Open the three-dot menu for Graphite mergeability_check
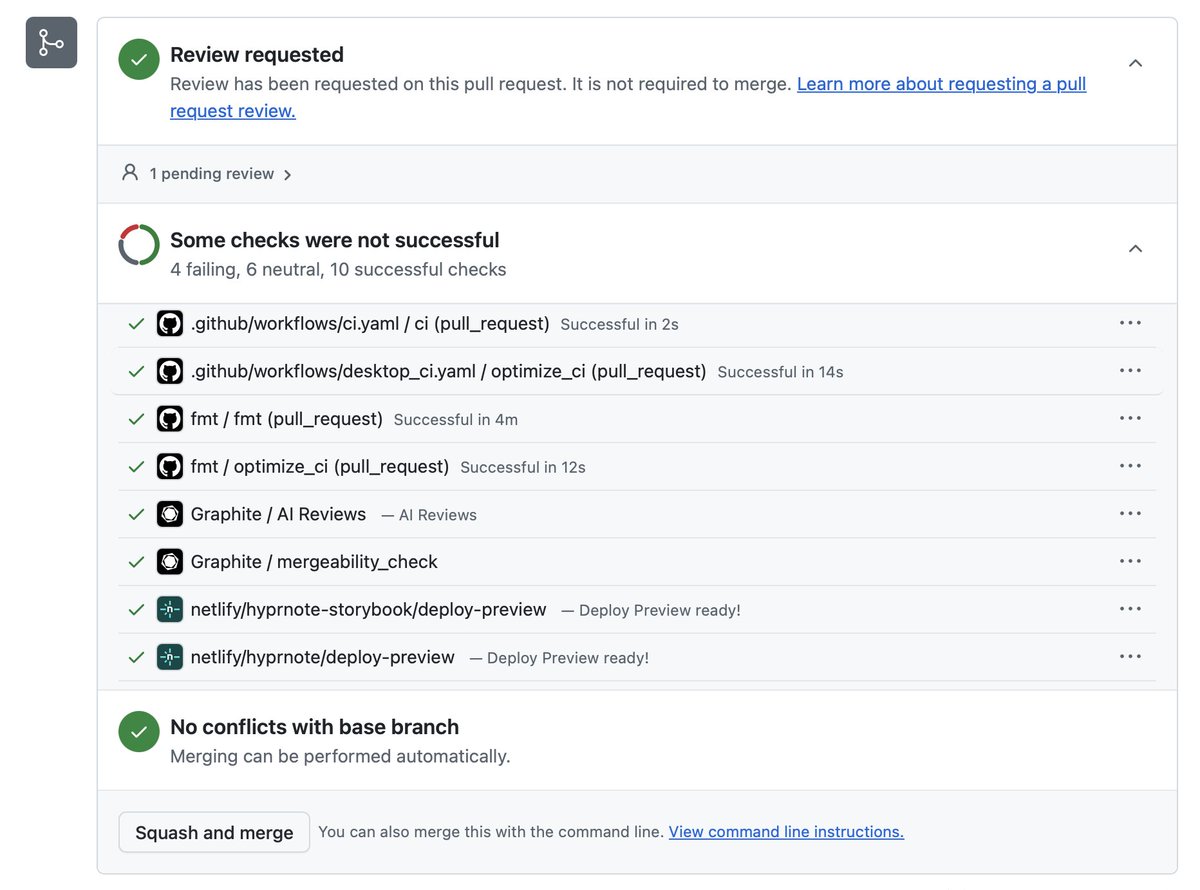The height and width of the screenshot is (890, 1200). [x=1130, y=561]
